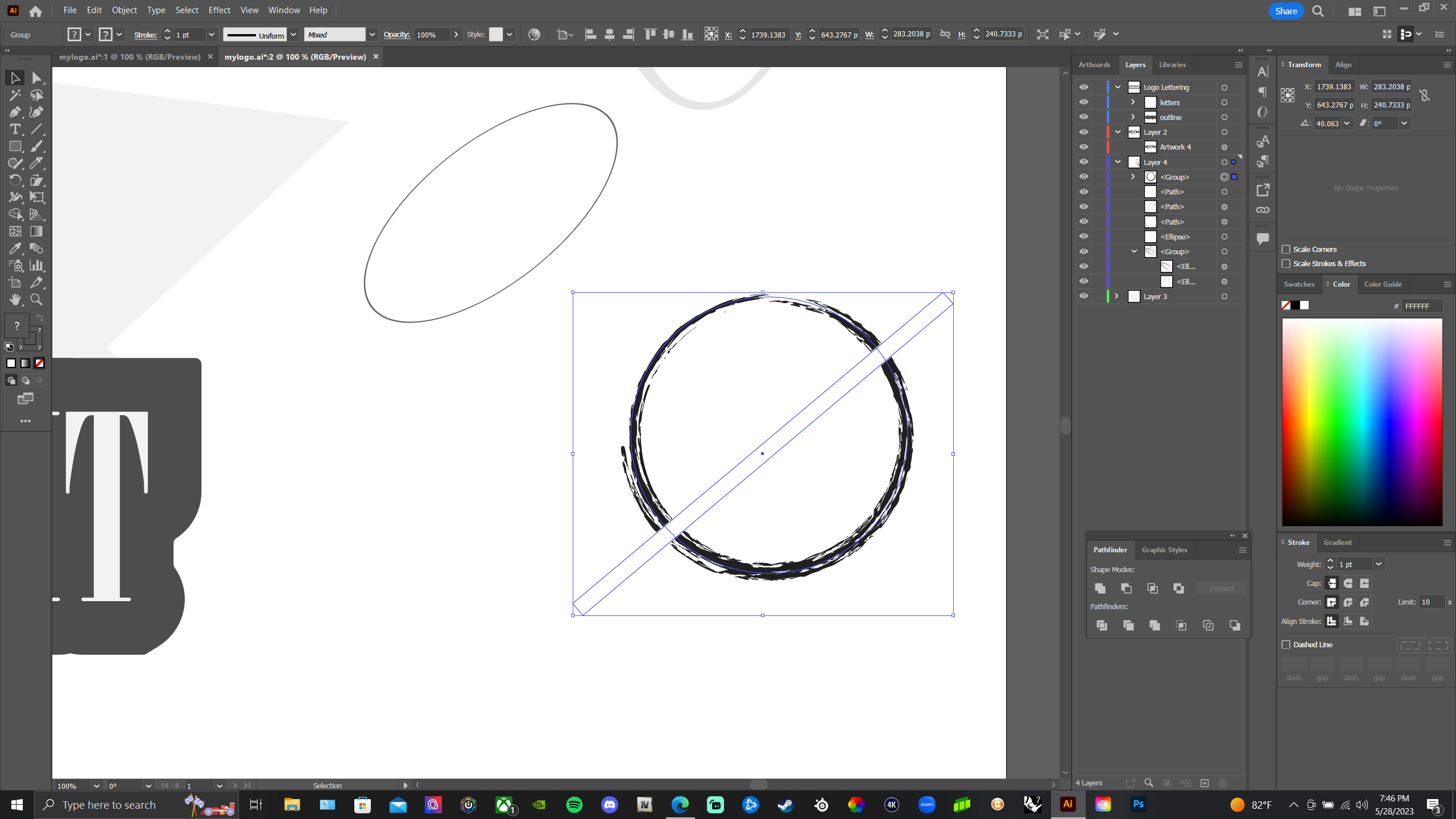Screen dimensions: 1456x819
Task: Open the variable width profile dropdown
Action: (293, 34)
